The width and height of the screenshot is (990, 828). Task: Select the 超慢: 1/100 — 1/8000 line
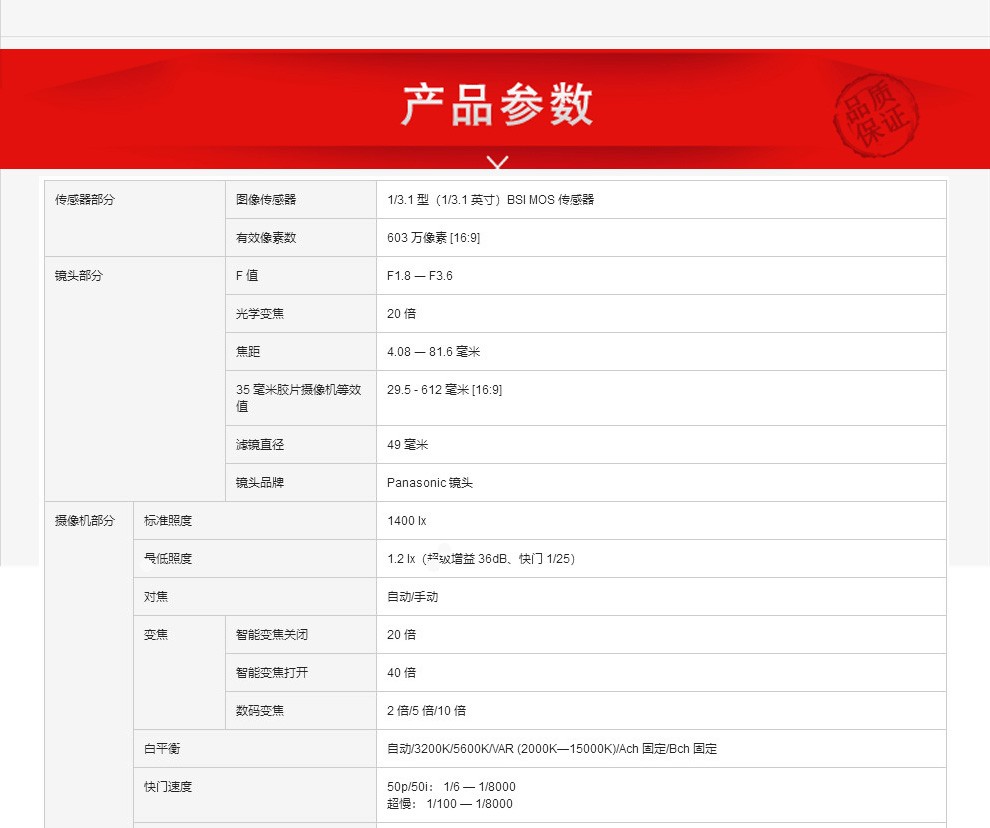pos(450,803)
